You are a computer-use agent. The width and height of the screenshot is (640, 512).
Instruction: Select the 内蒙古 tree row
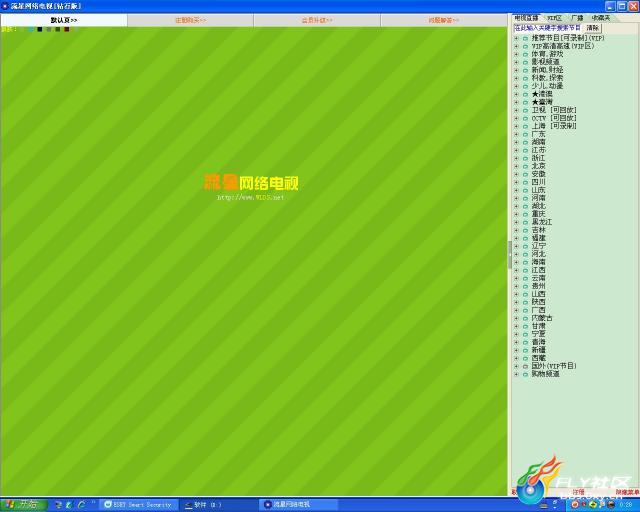pos(542,318)
